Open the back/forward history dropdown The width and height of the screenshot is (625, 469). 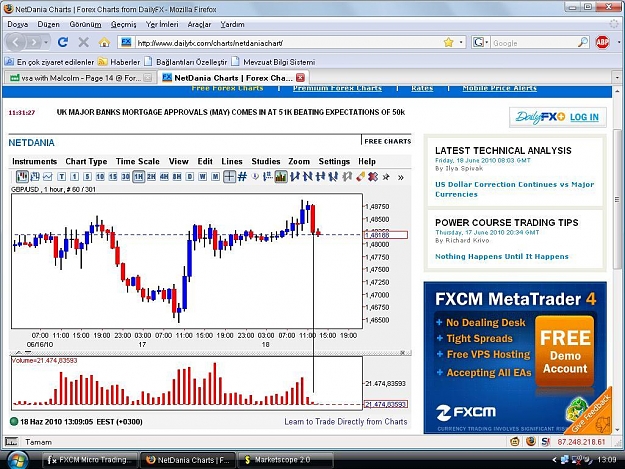[x=46, y=42]
